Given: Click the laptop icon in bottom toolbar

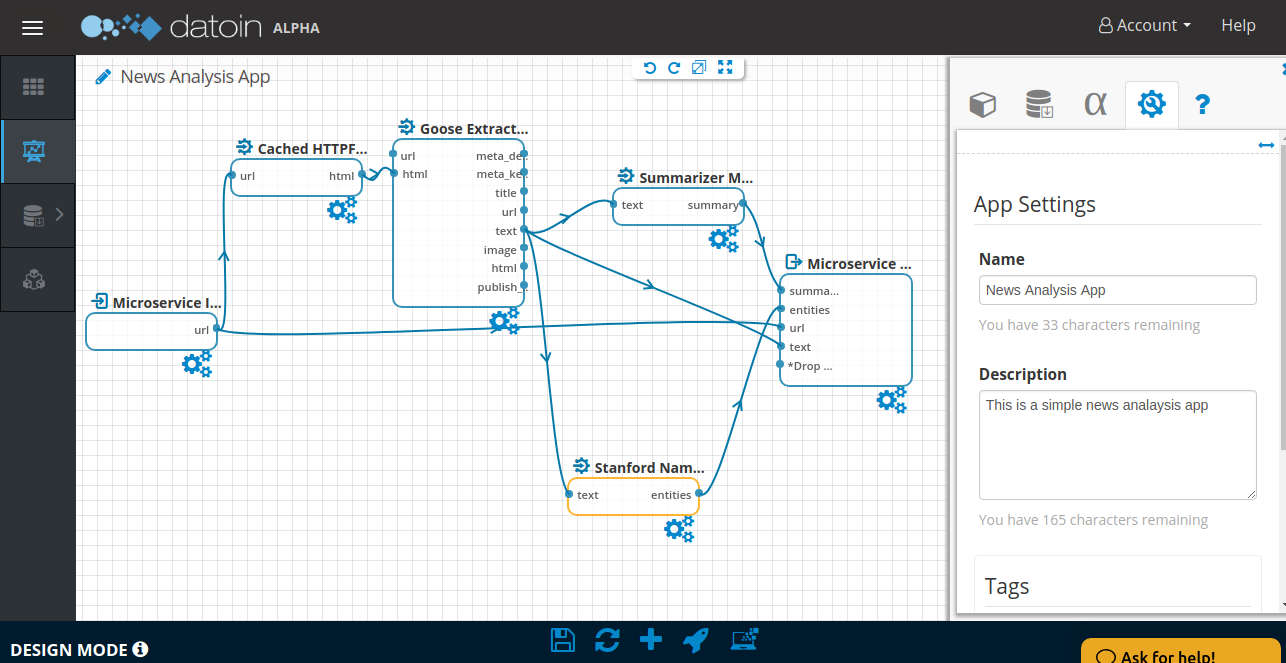Looking at the screenshot, I should 746,640.
